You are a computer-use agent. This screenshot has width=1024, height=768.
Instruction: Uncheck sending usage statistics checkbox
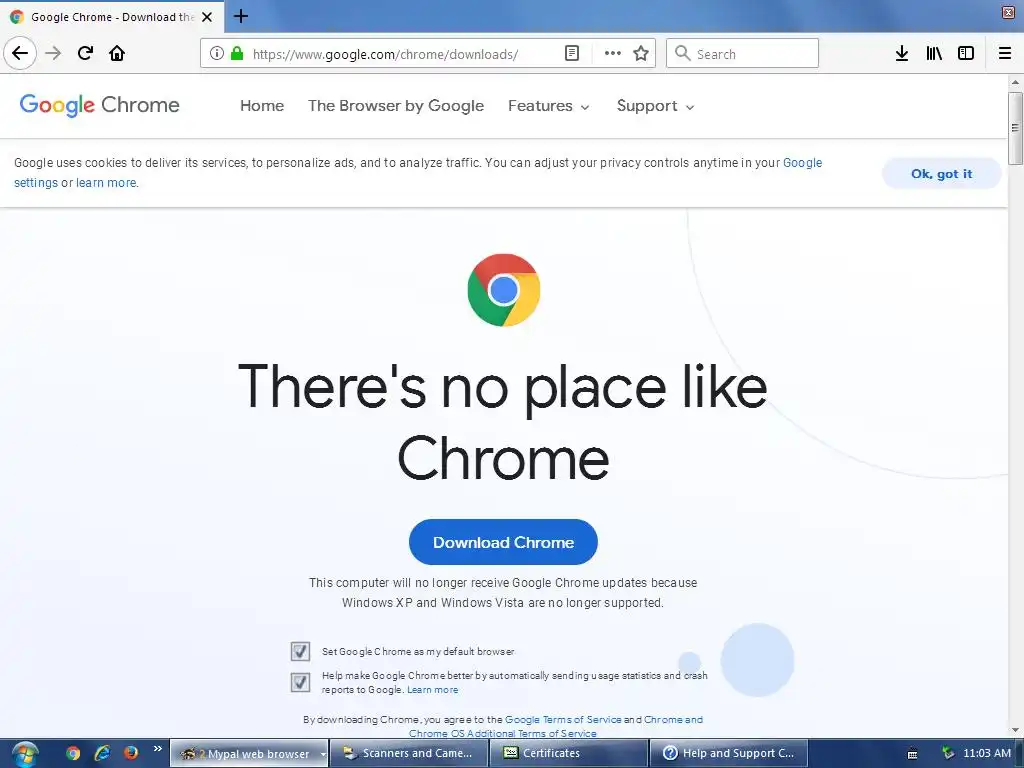point(300,682)
